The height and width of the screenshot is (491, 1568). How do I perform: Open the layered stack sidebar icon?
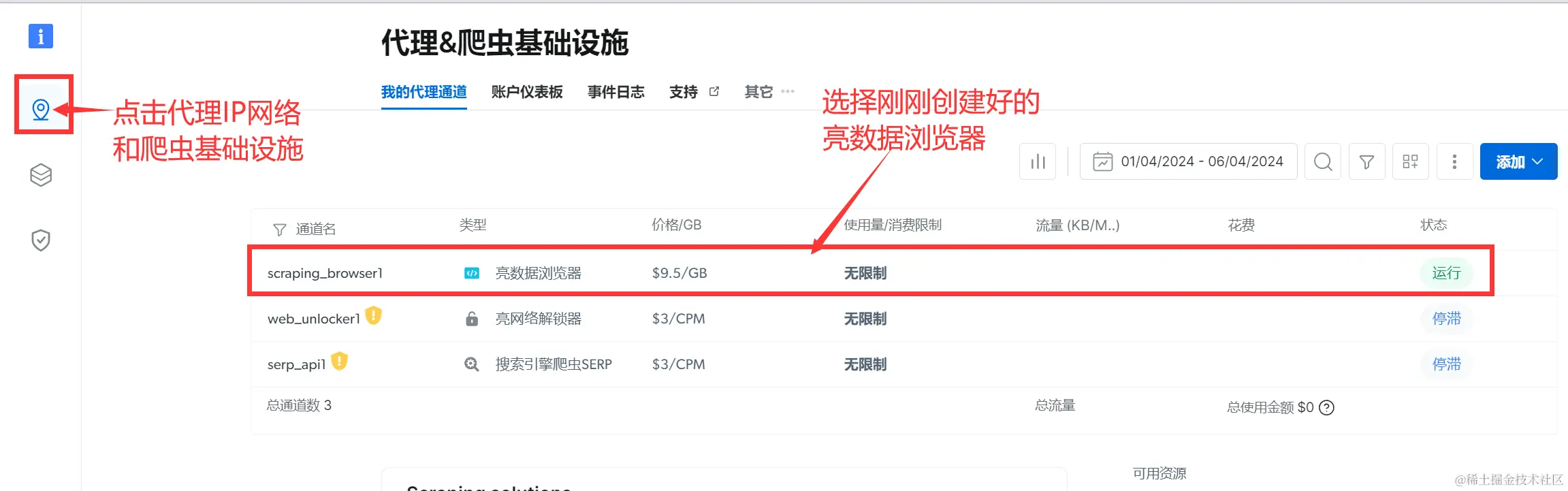tap(41, 175)
